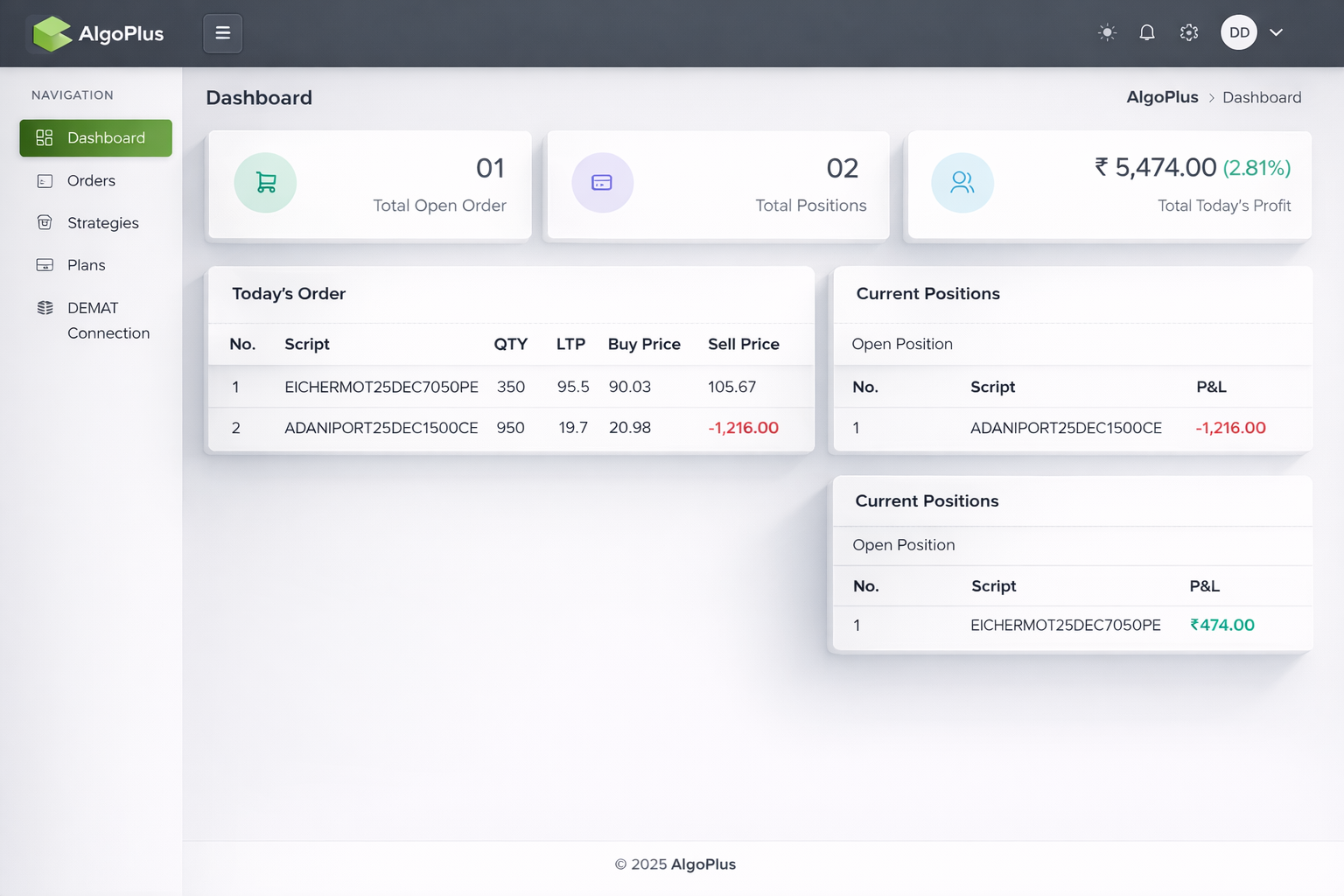Navigate to Orders in the sidebar menu
1344x896 pixels.
[x=90, y=180]
